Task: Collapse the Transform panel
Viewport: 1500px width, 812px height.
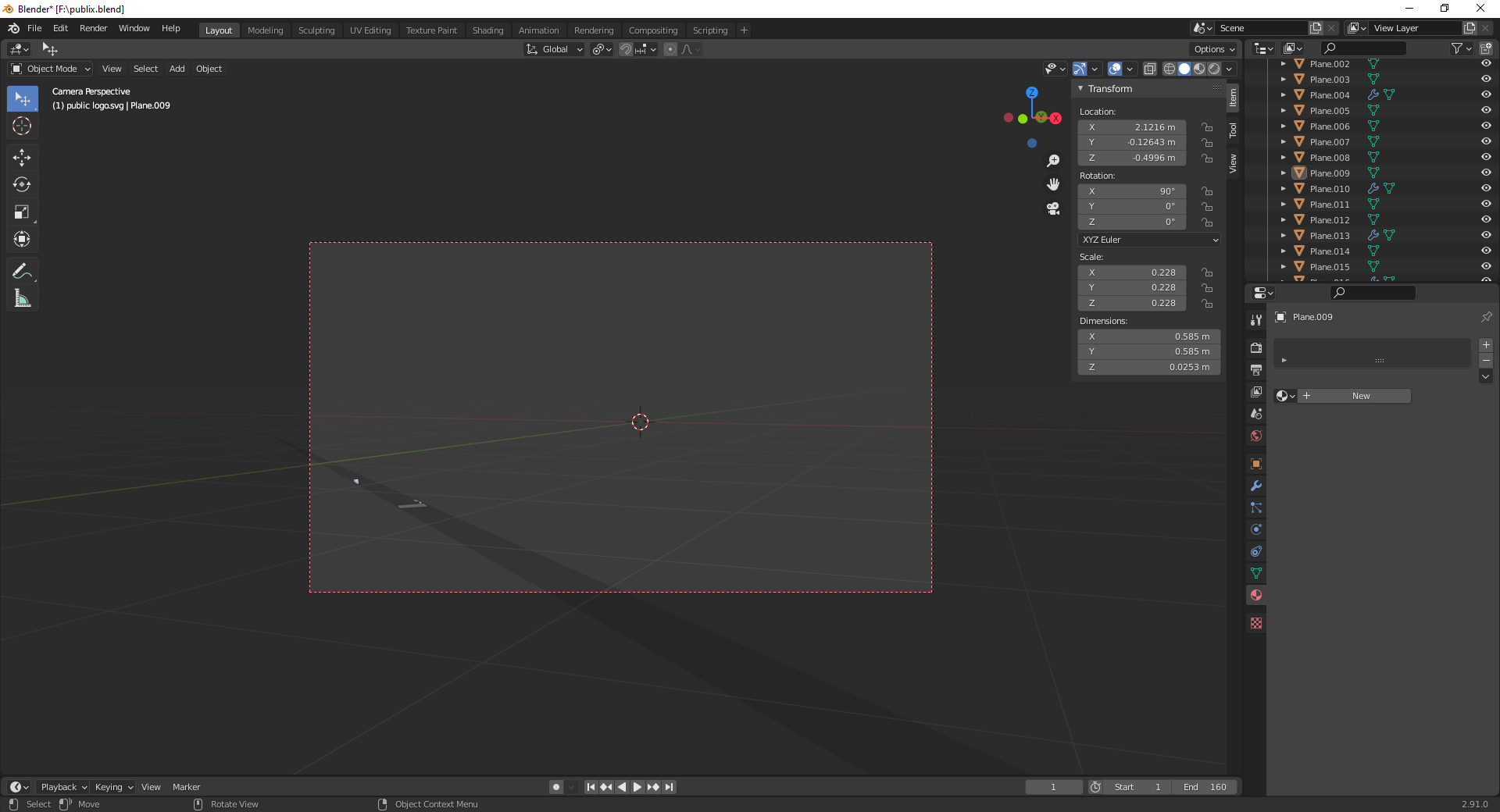Action: coord(1080,88)
